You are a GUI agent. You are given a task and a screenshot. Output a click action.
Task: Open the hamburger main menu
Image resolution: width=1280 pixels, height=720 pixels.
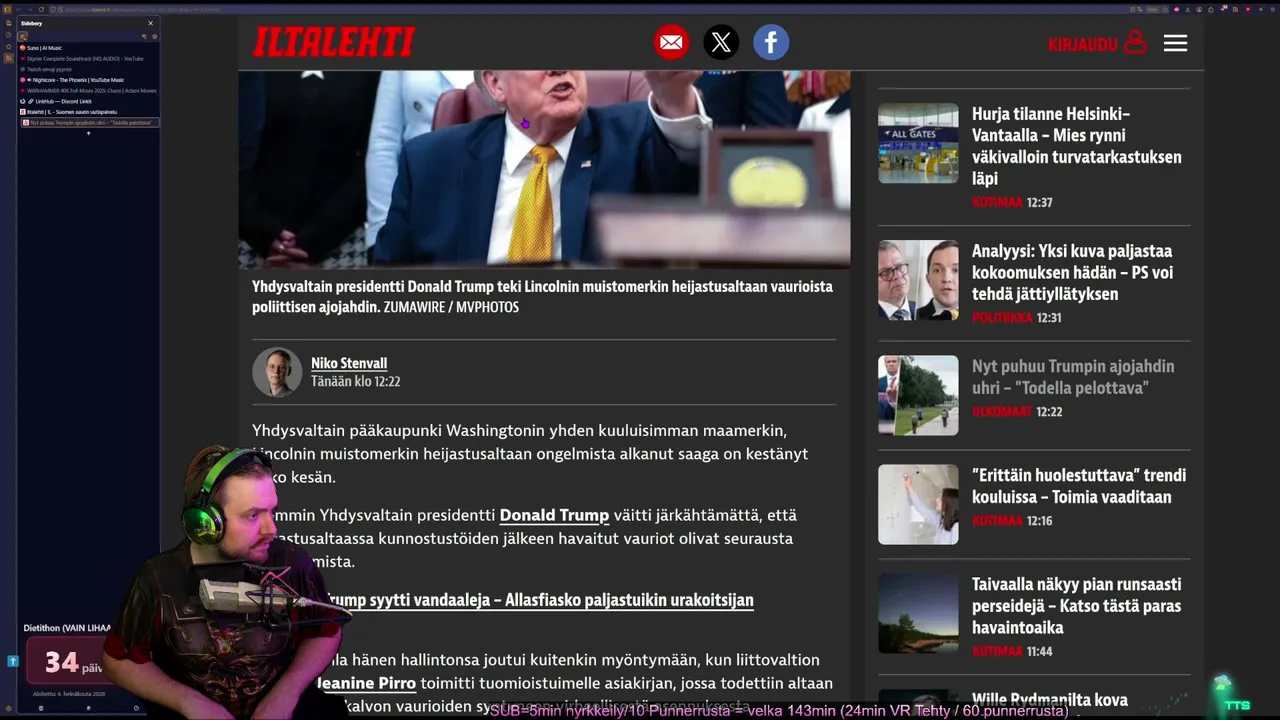[1175, 43]
